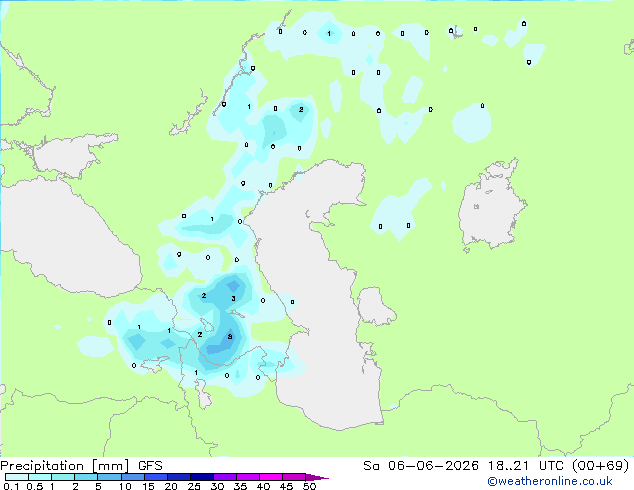Click the legend label '15'

148,486
